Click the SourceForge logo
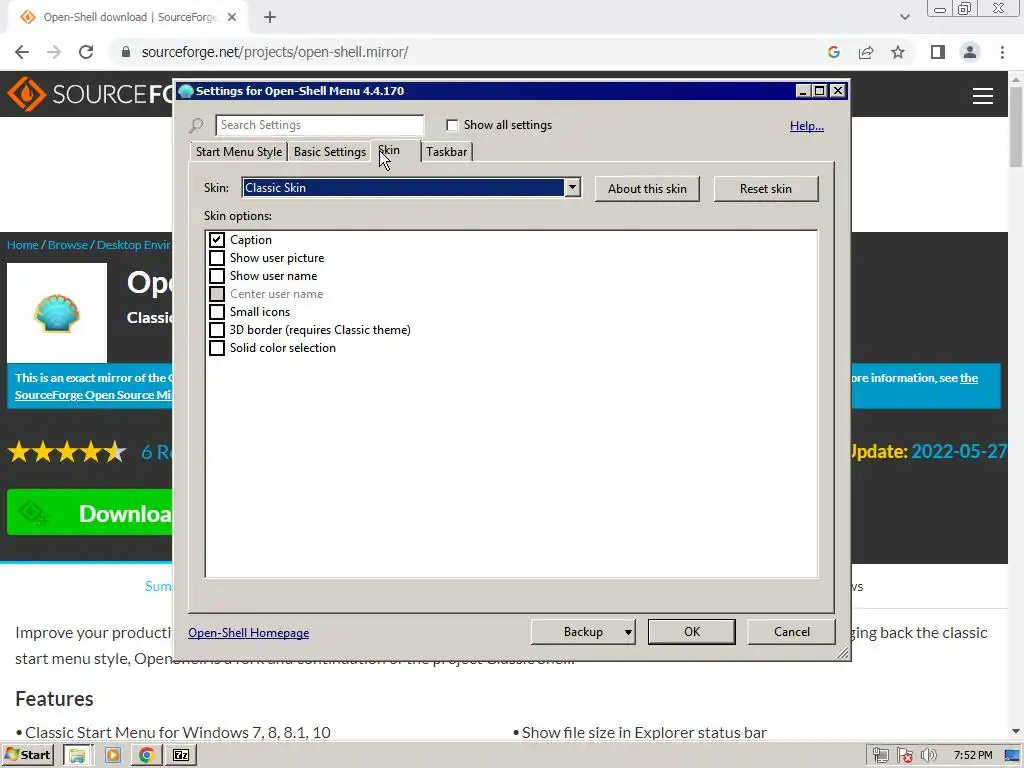The width and height of the screenshot is (1024, 768). pyautogui.click(x=90, y=94)
